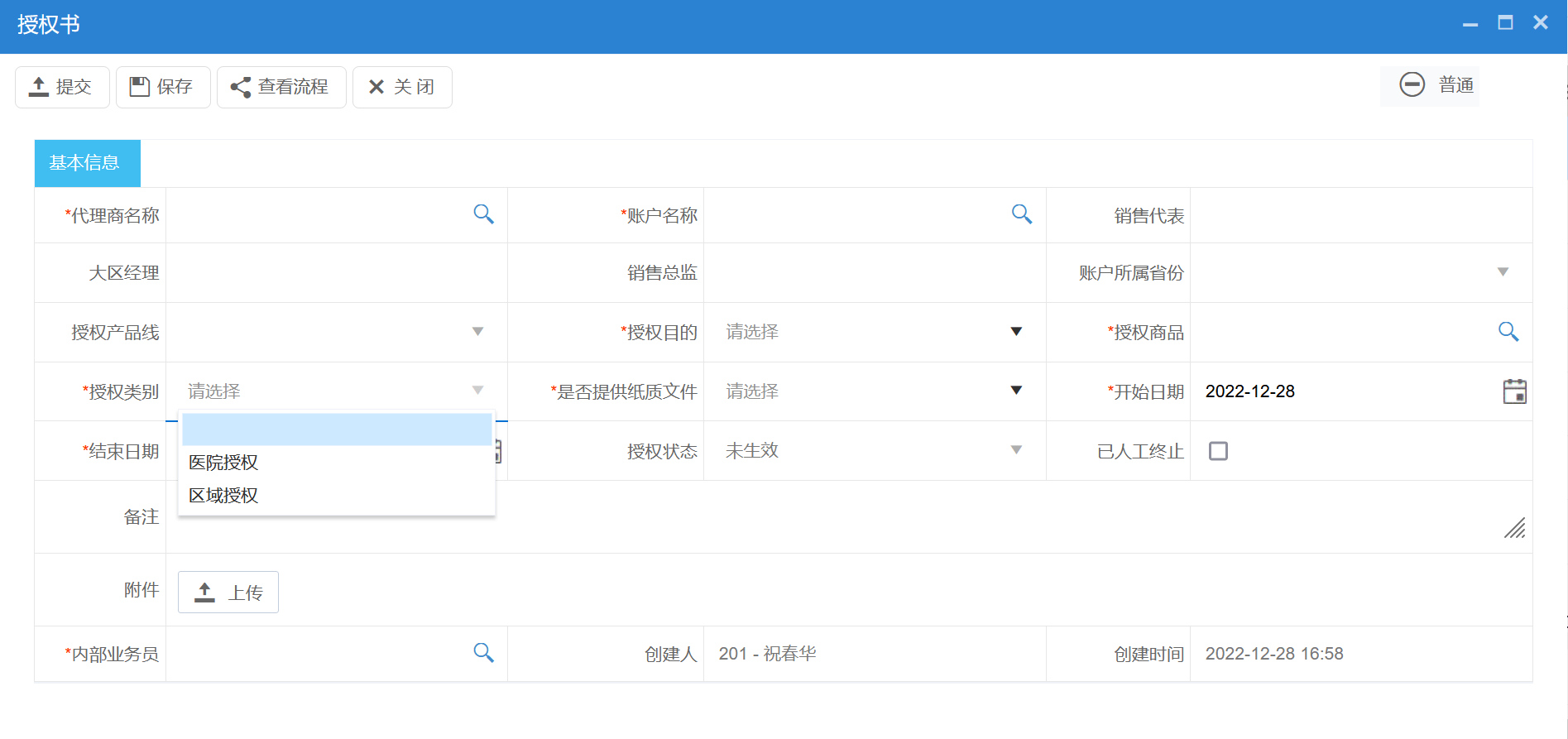Click the 查看流程 workflow button
The height and width of the screenshot is (739, 1568).
pyautogui.click(x=281, y=87)
